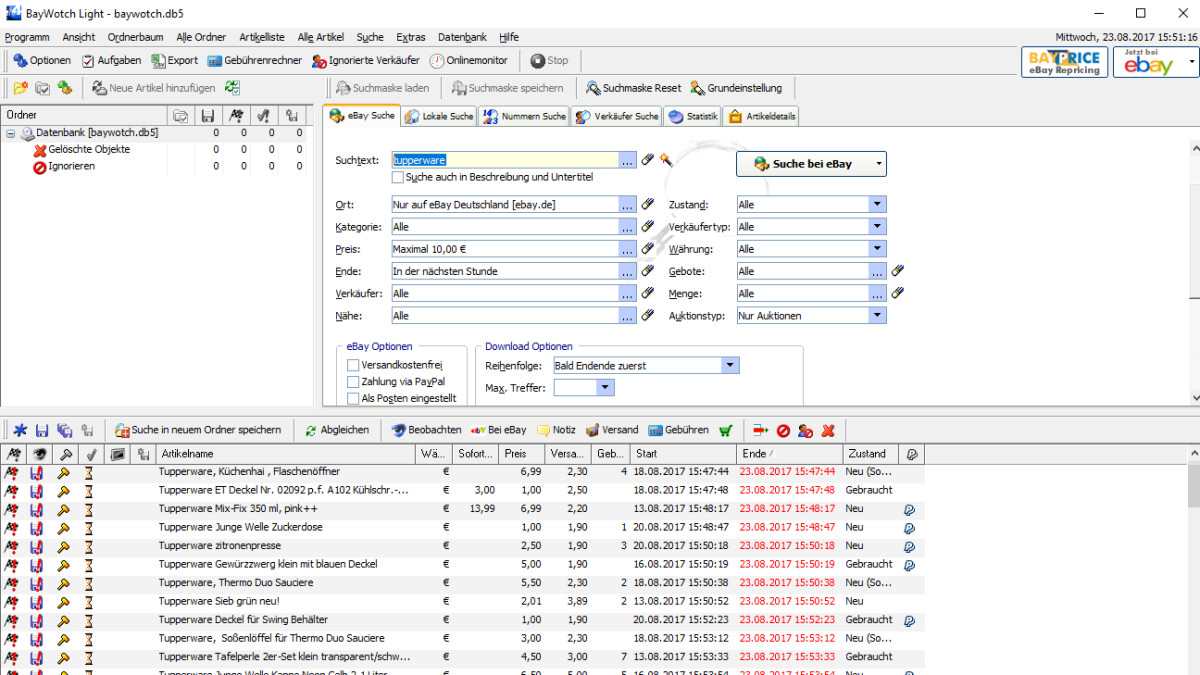Click Suchmaske Reset button

(x=633, y=88)
